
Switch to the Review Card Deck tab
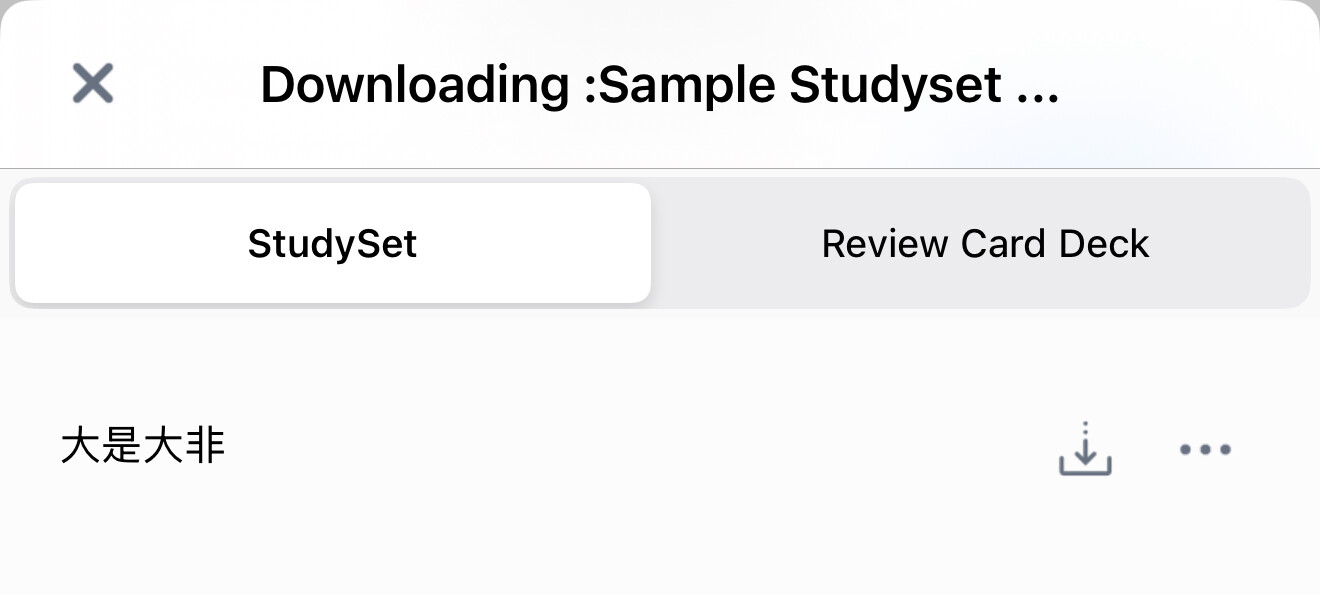pyautogui.click(x=985, y=243)
